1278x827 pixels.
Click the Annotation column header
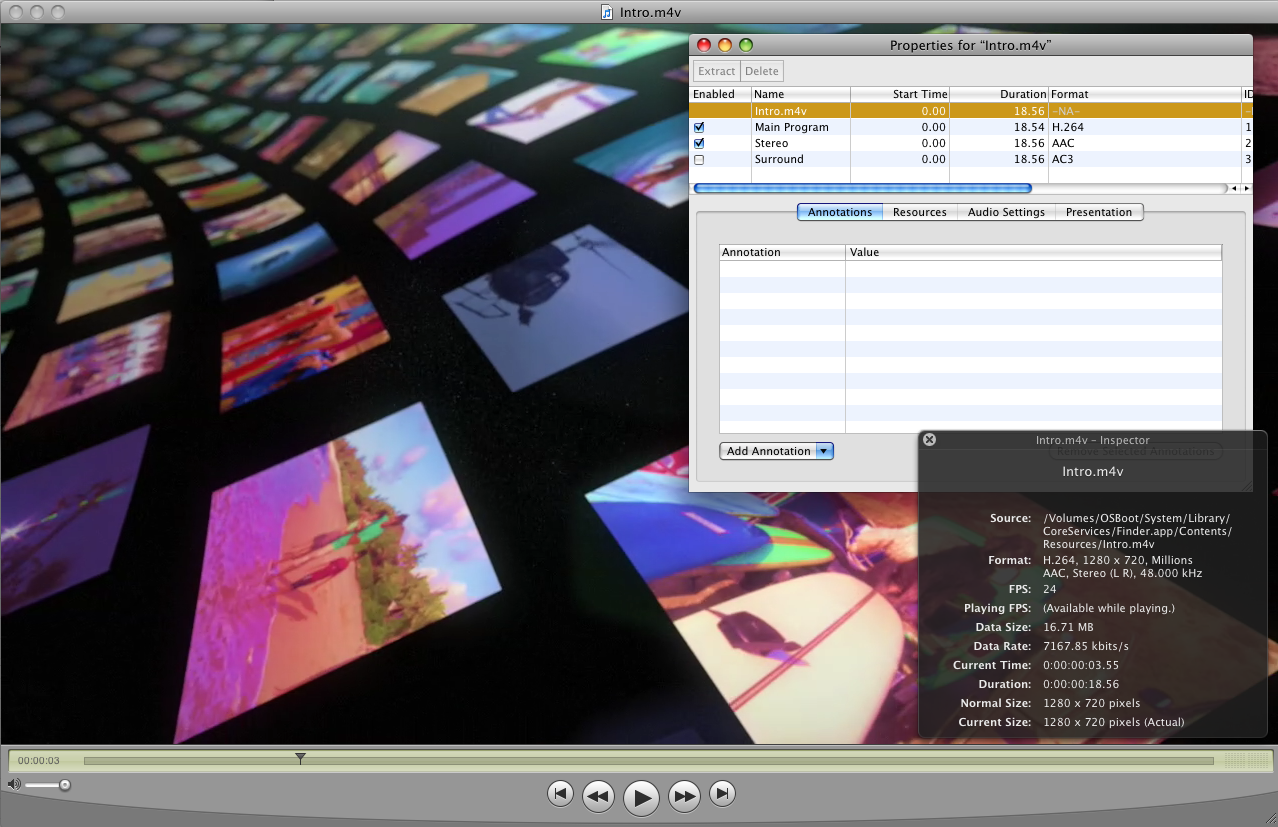coord(783,252)
